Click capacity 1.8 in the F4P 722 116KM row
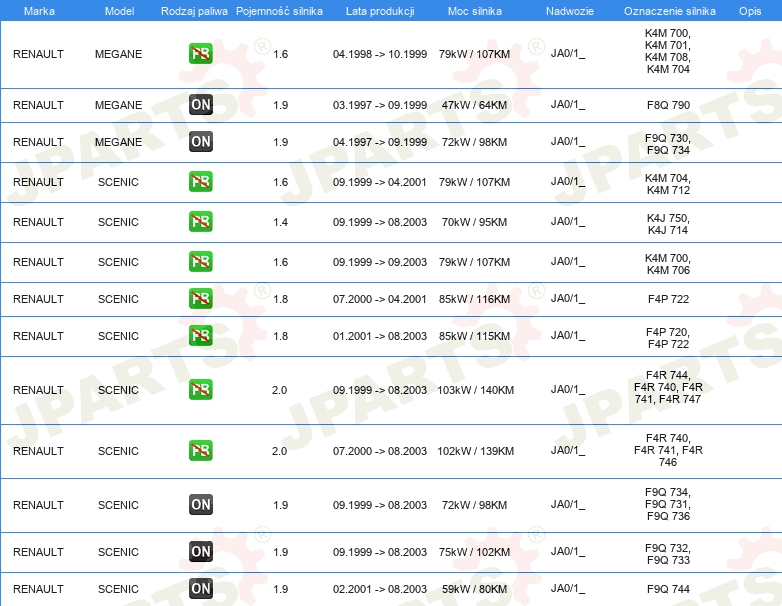The image size is (782, 606). click(280, 299)
